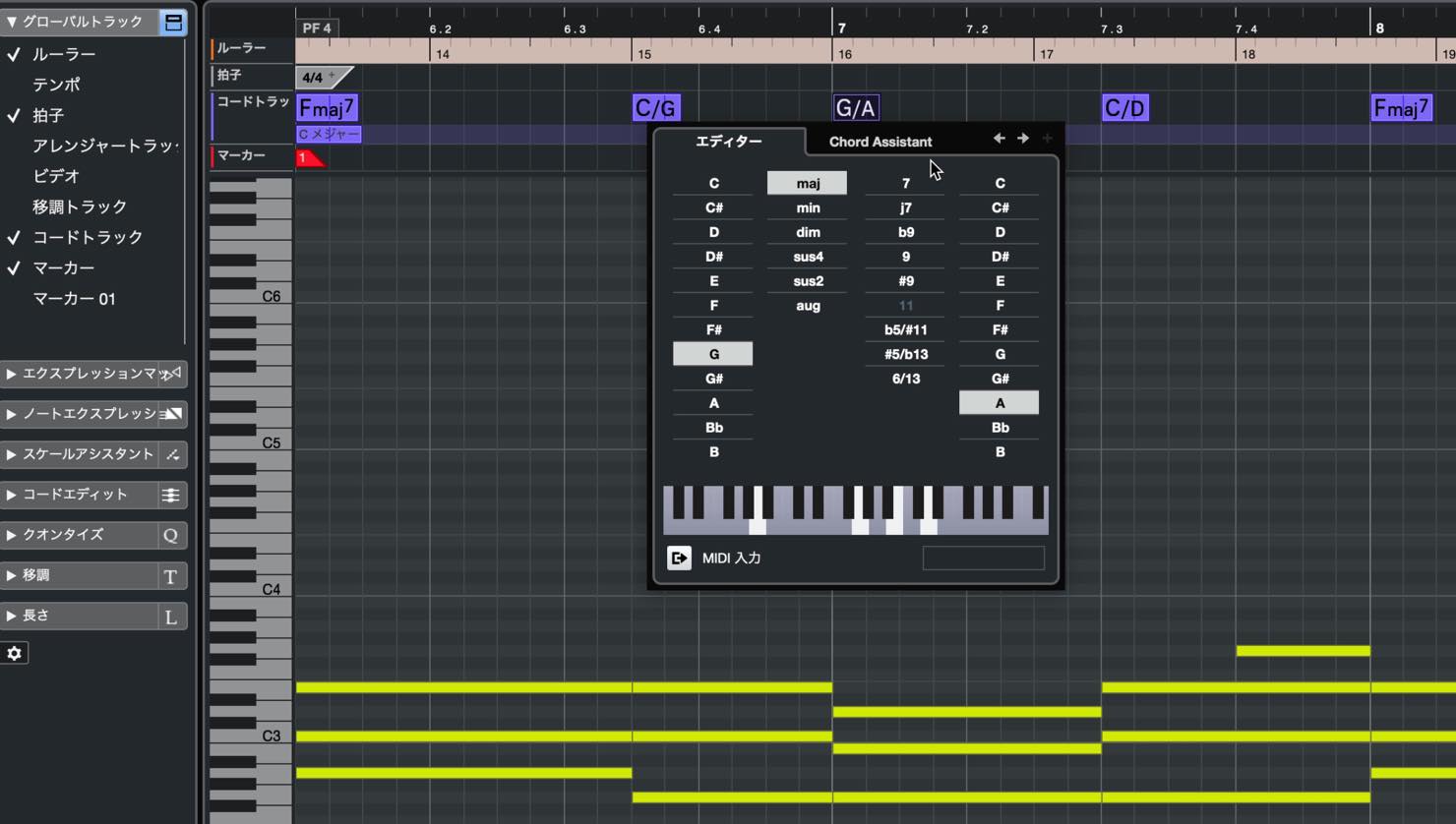1456x824 pixels.
Task: Open settings gear in left panel
Action: (15, 653)
